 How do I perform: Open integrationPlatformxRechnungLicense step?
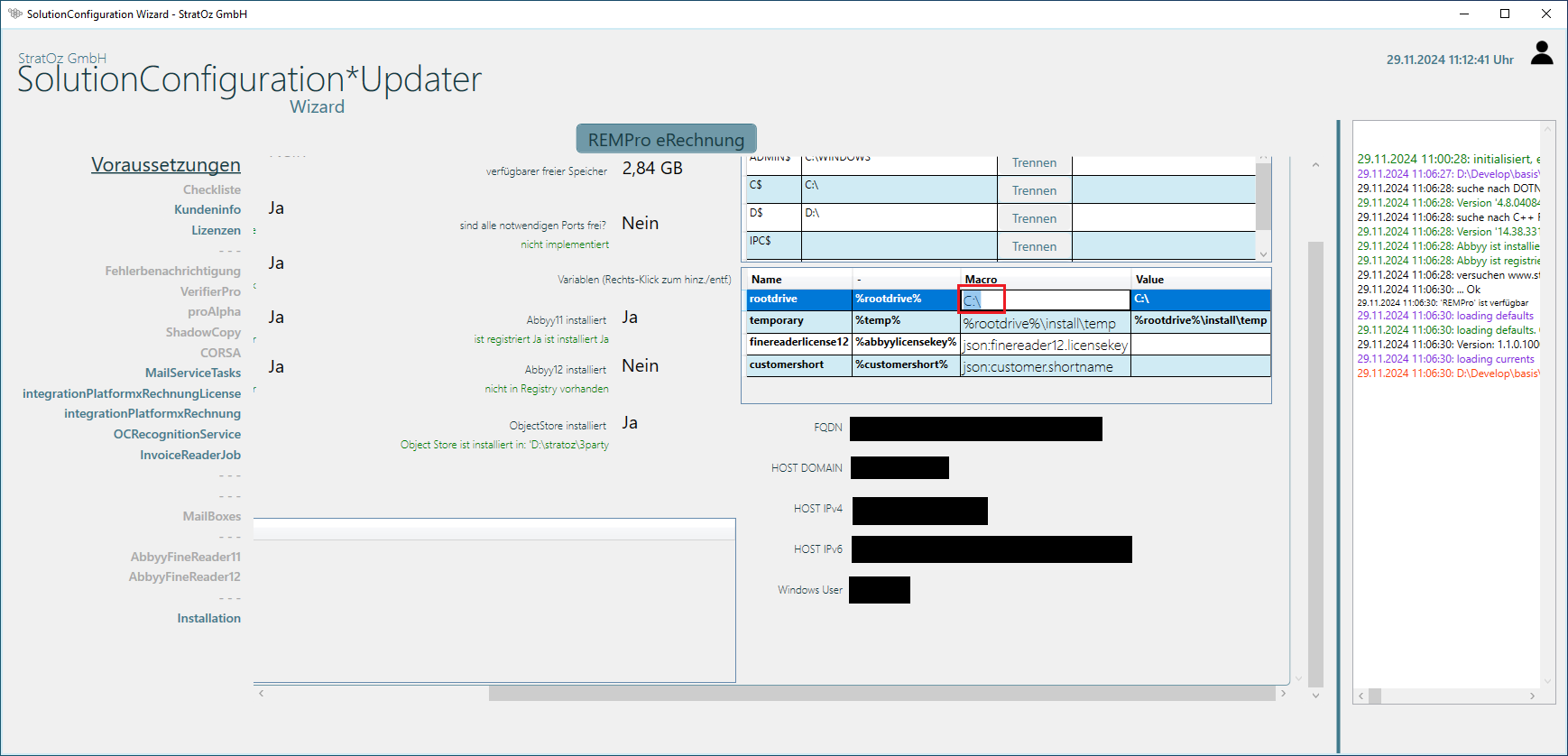coord(132,393)
